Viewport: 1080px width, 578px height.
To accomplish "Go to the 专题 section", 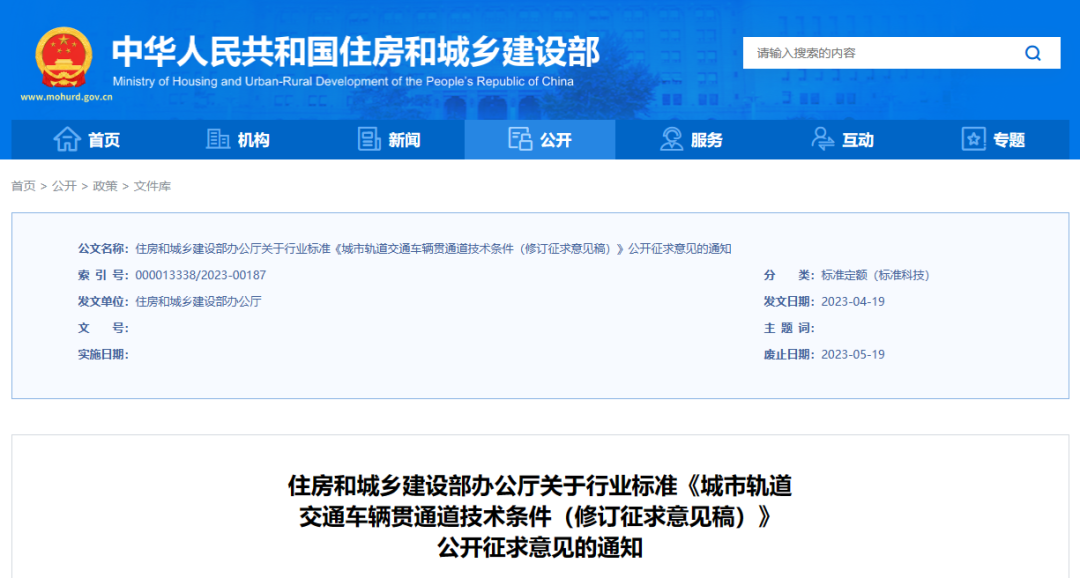I will [1008, 140].
